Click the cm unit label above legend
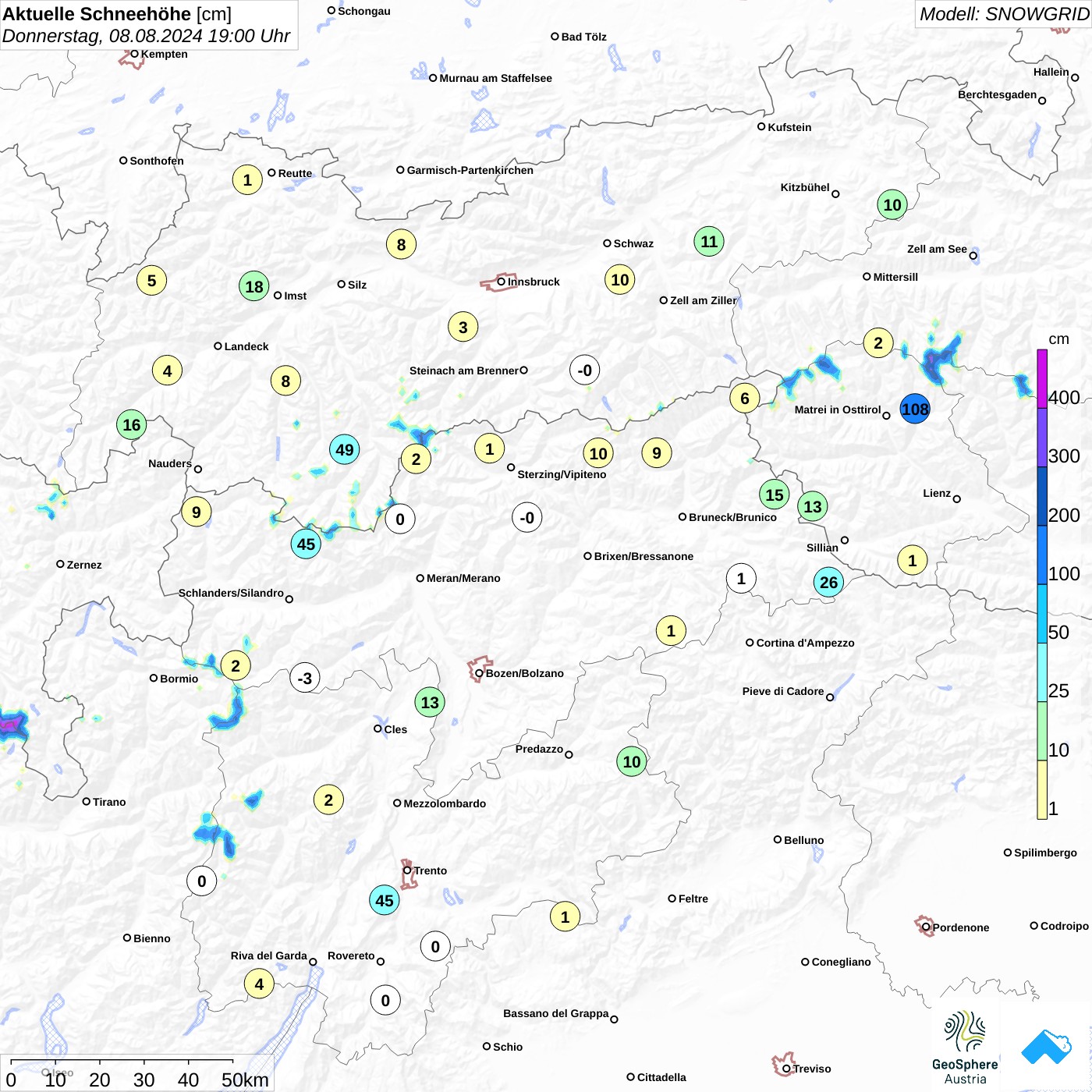Screen dimensions: 1092x1092 click(1058, 339)
